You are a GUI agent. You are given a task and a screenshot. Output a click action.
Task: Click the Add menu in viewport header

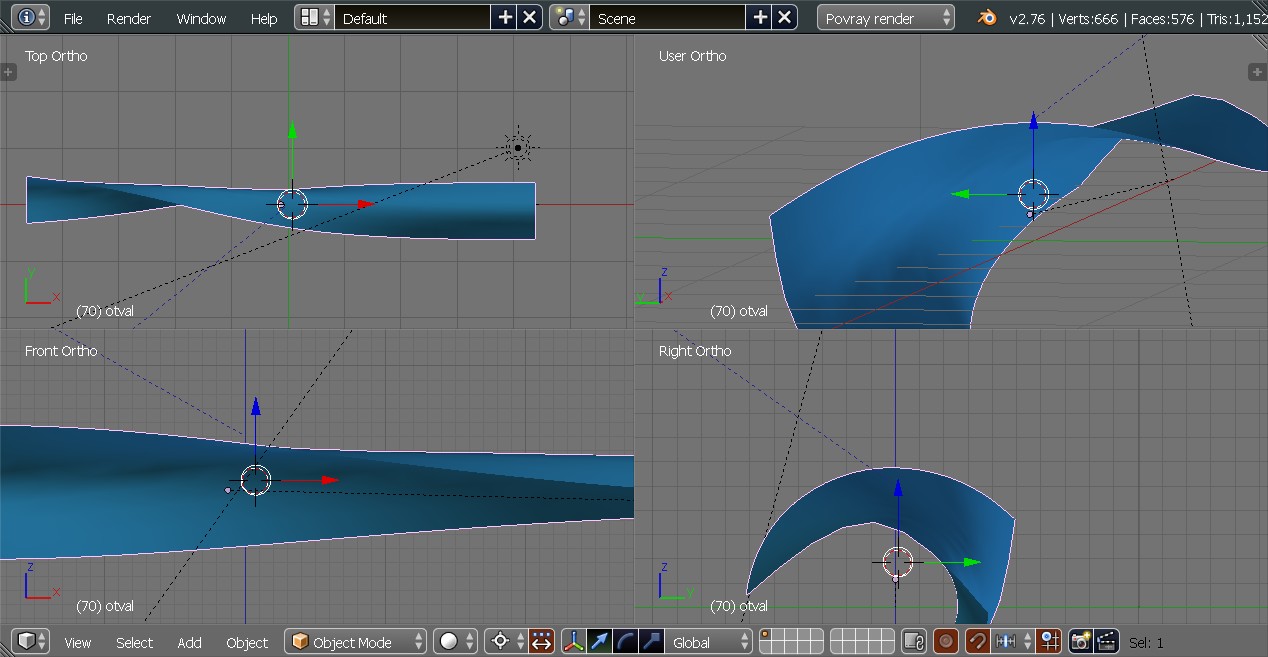tap(189, 642)
